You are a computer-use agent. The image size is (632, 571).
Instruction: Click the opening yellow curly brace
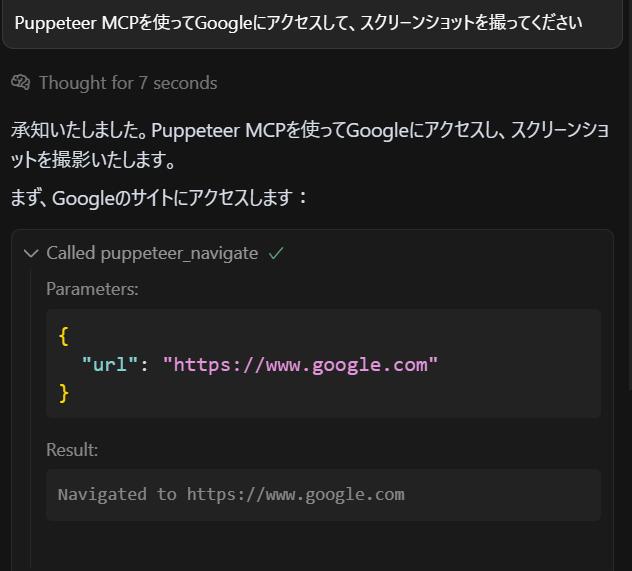(64, 336)
